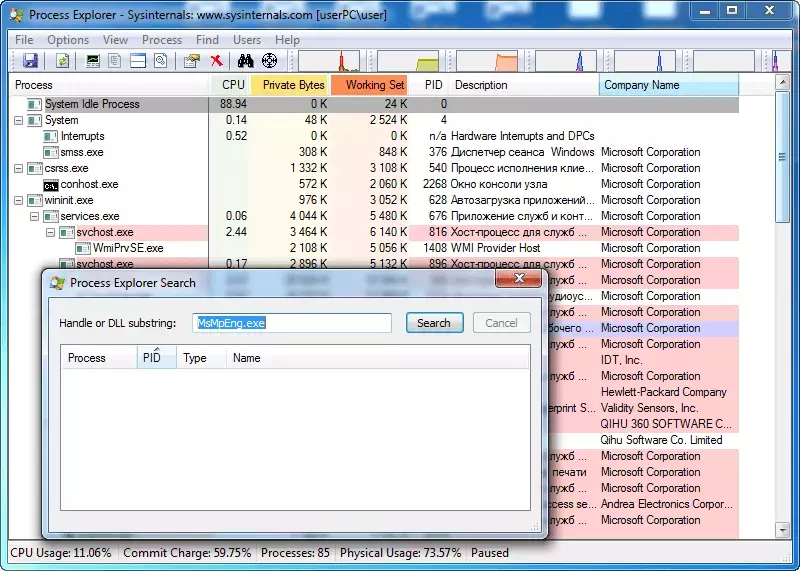This screenshot has width=800, height=571.
Task: Open the File menu
Action: point(24,40)
